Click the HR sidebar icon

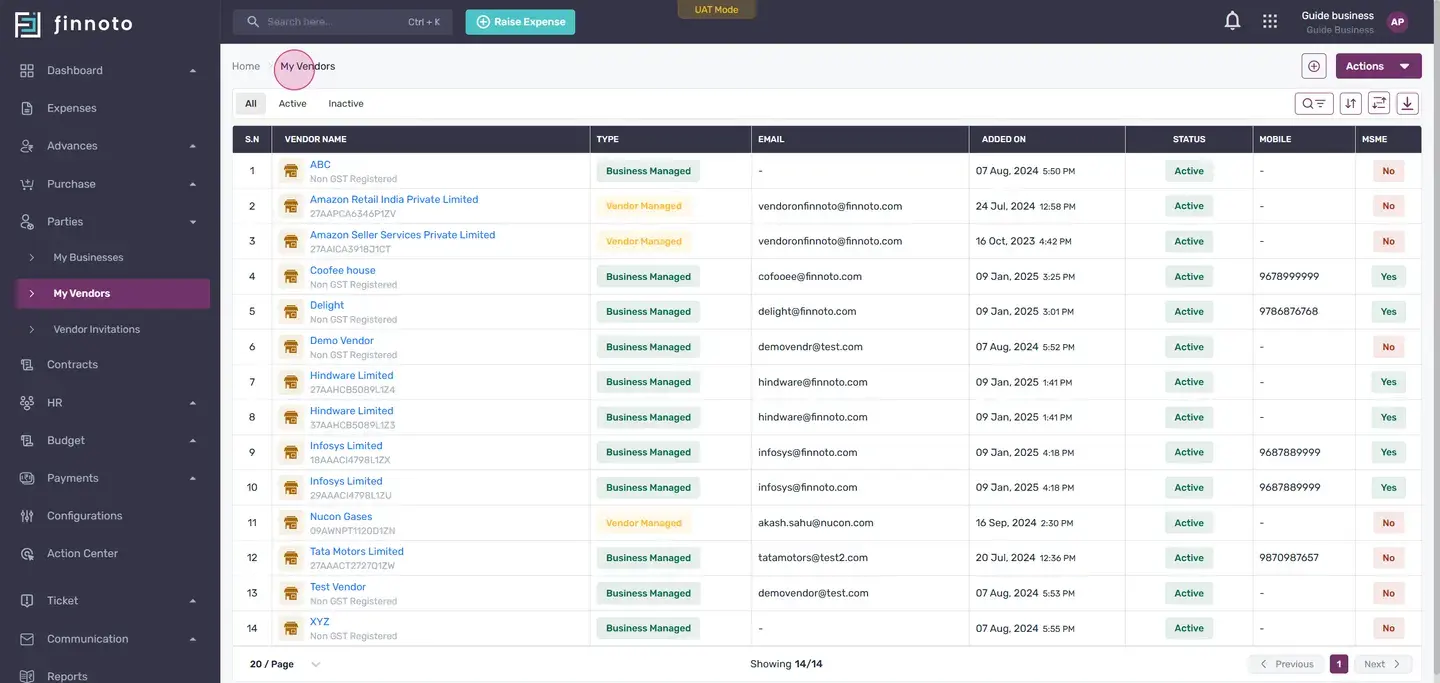point(27,402)
